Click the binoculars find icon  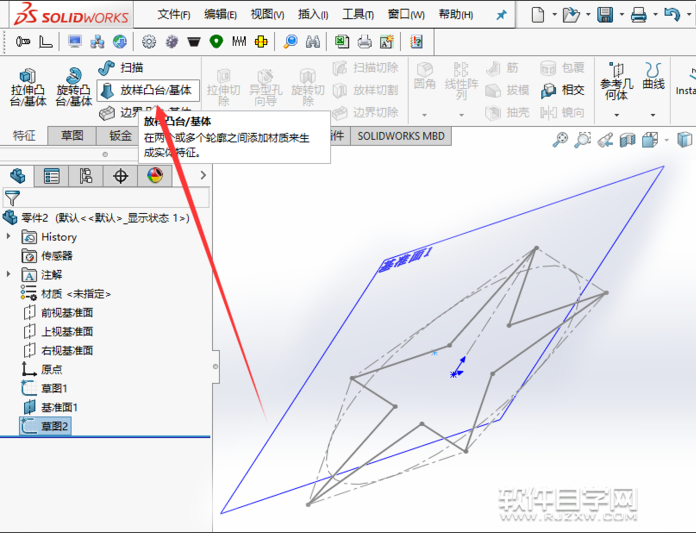pyautogui.click(x=313, y=42)
